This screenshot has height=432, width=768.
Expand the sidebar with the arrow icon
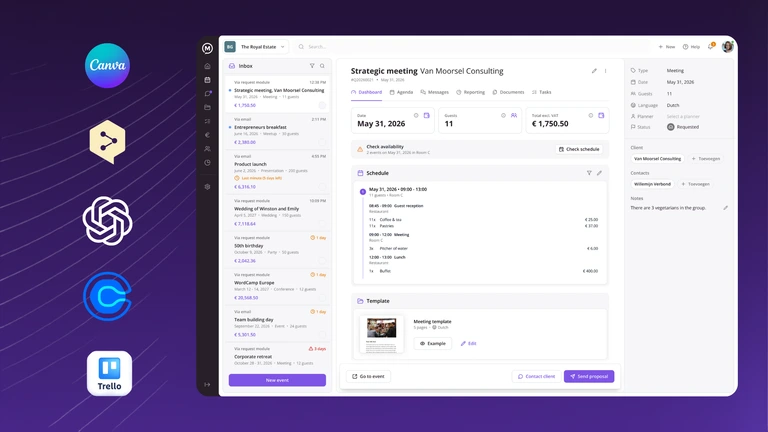pos(207,384)
